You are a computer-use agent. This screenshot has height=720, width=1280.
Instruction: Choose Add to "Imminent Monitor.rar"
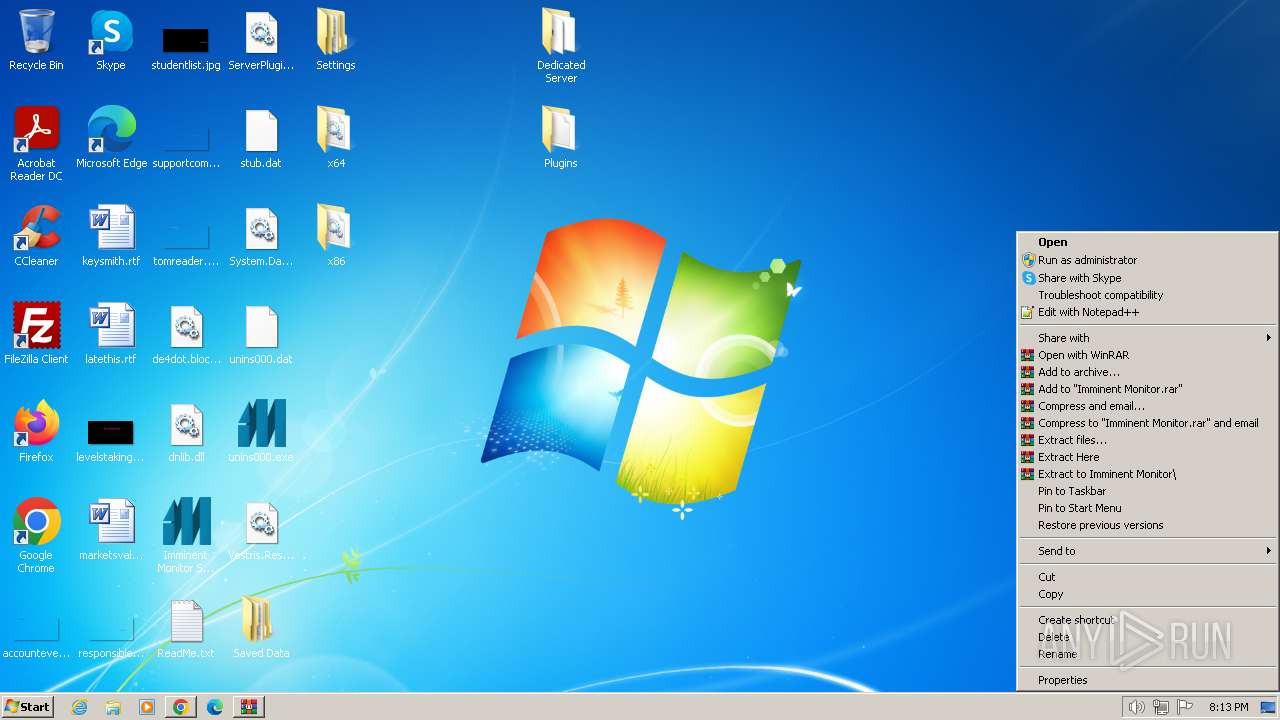(1147, 389)
